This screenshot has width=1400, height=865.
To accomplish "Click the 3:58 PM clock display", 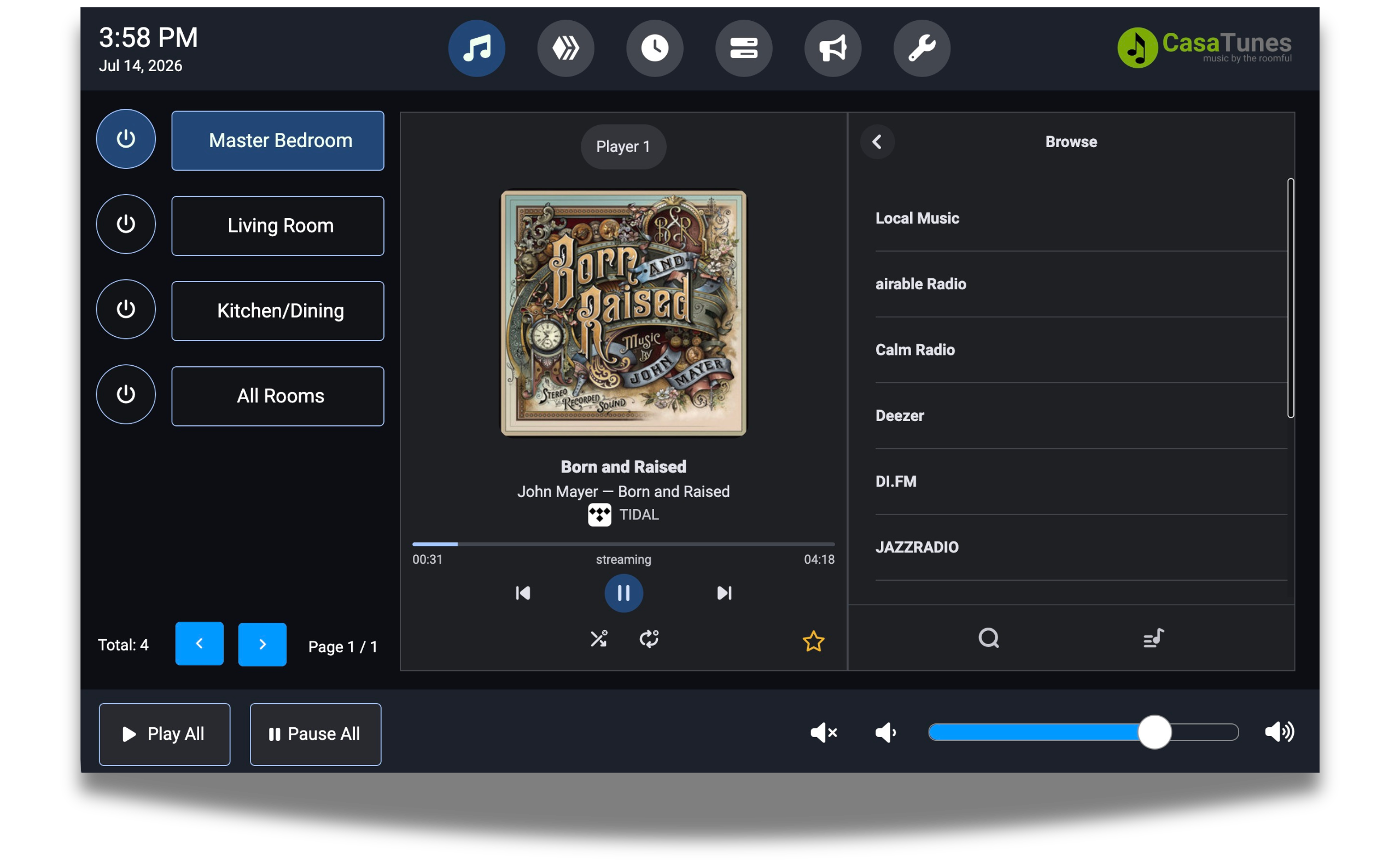I will click(x=148, y=38).
